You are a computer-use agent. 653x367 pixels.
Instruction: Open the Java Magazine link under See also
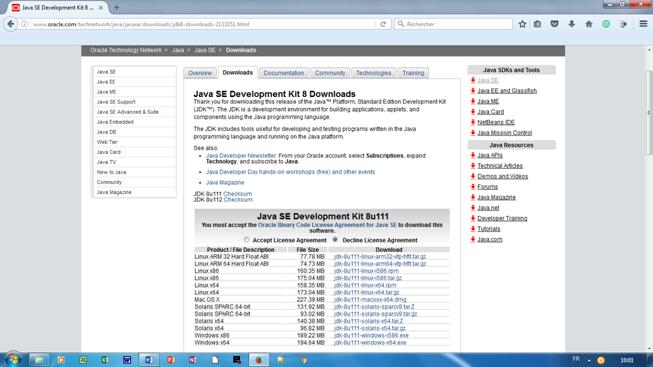point(225,182)
